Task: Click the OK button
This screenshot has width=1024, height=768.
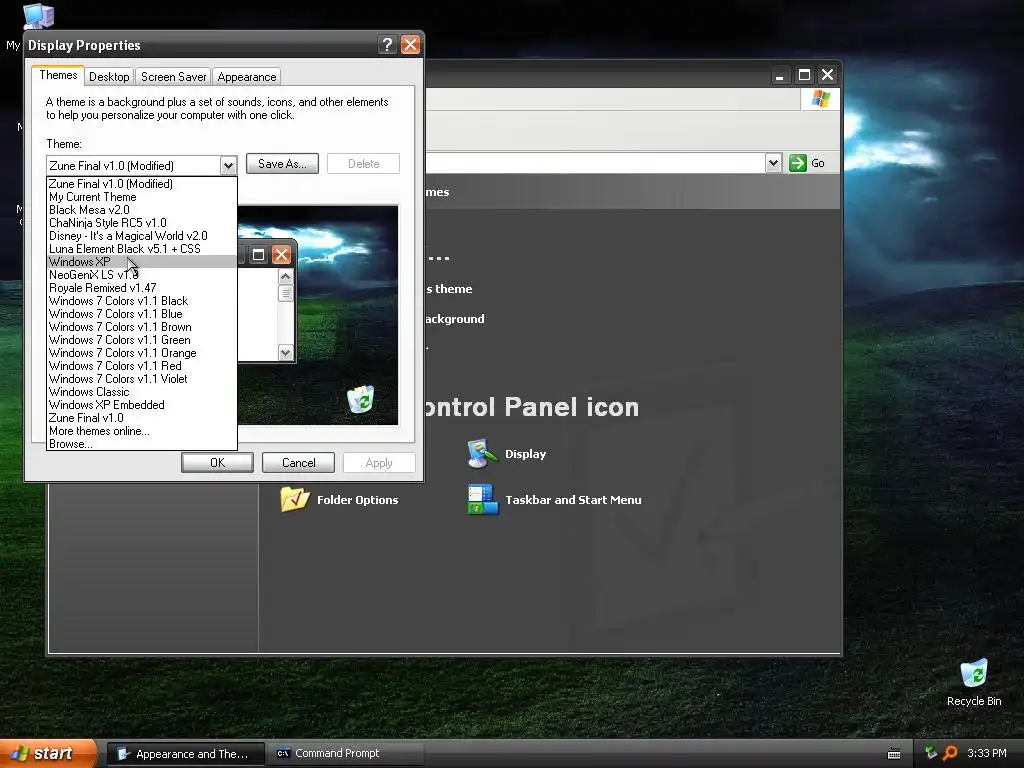Action: tap(217, 462)
